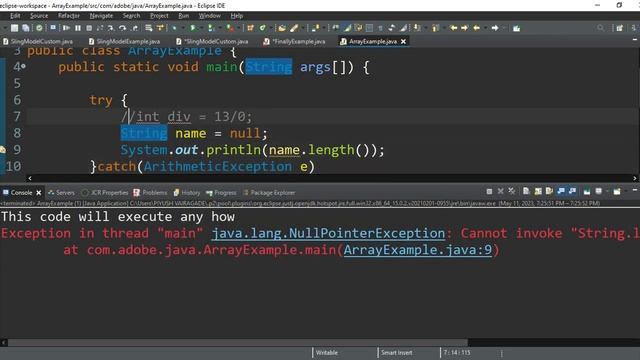Open the Source menu
The height and width of the screenshot is (360, 640).
[39, 16]
